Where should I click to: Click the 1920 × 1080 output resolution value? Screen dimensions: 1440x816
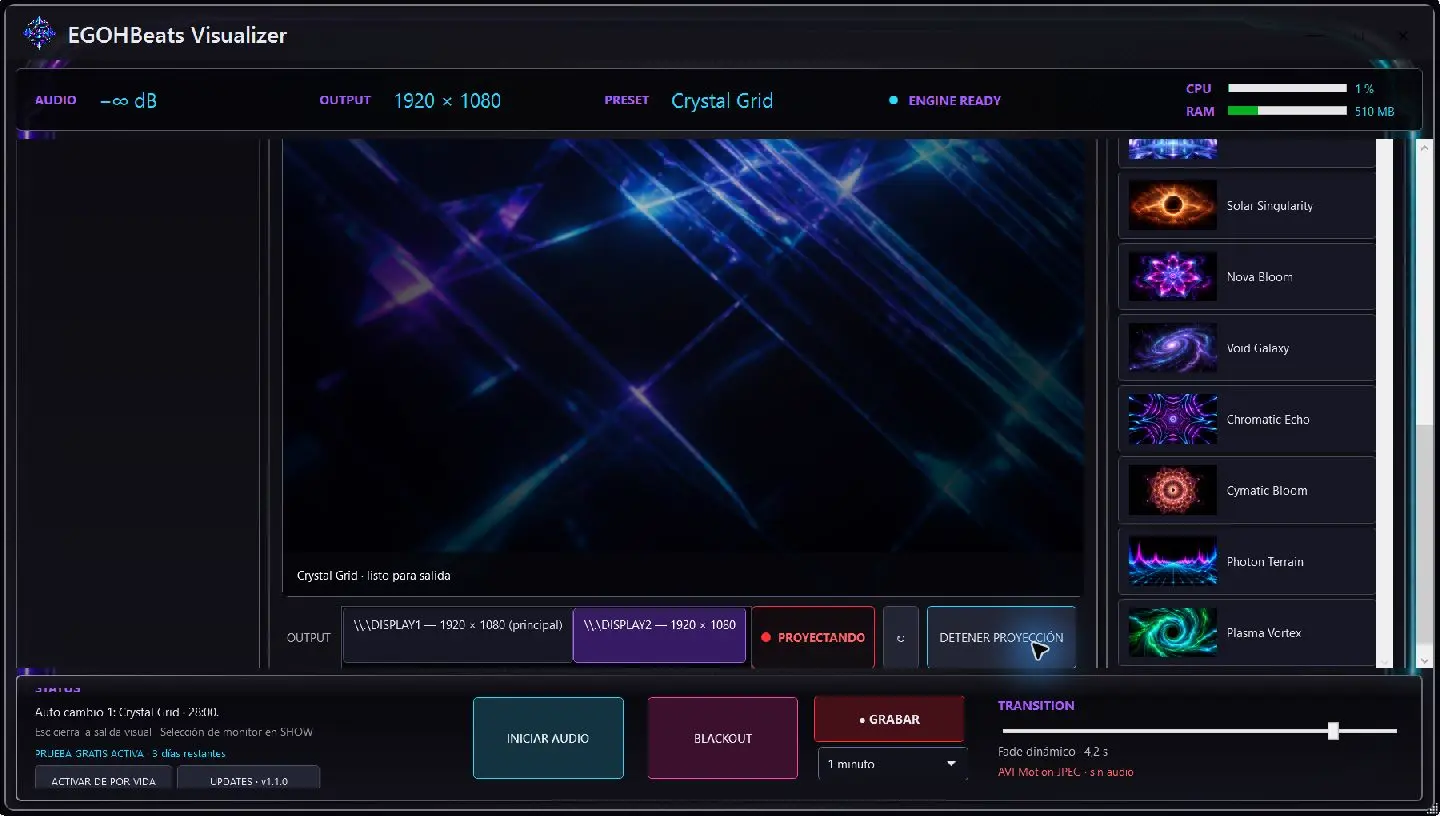447,100
